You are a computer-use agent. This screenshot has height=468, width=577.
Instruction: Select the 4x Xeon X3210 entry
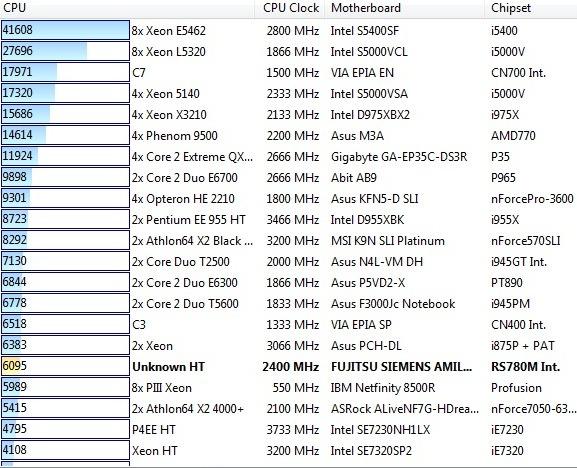[x=169, y=114]
